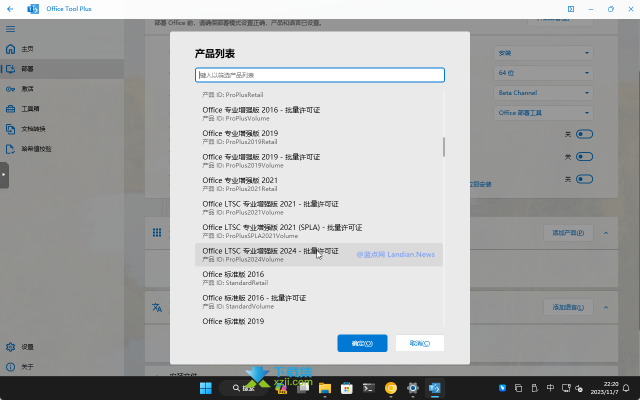640x400 pixels.
Task: Expand the side panel arrow handle
Action: click(x=4, y=175)
